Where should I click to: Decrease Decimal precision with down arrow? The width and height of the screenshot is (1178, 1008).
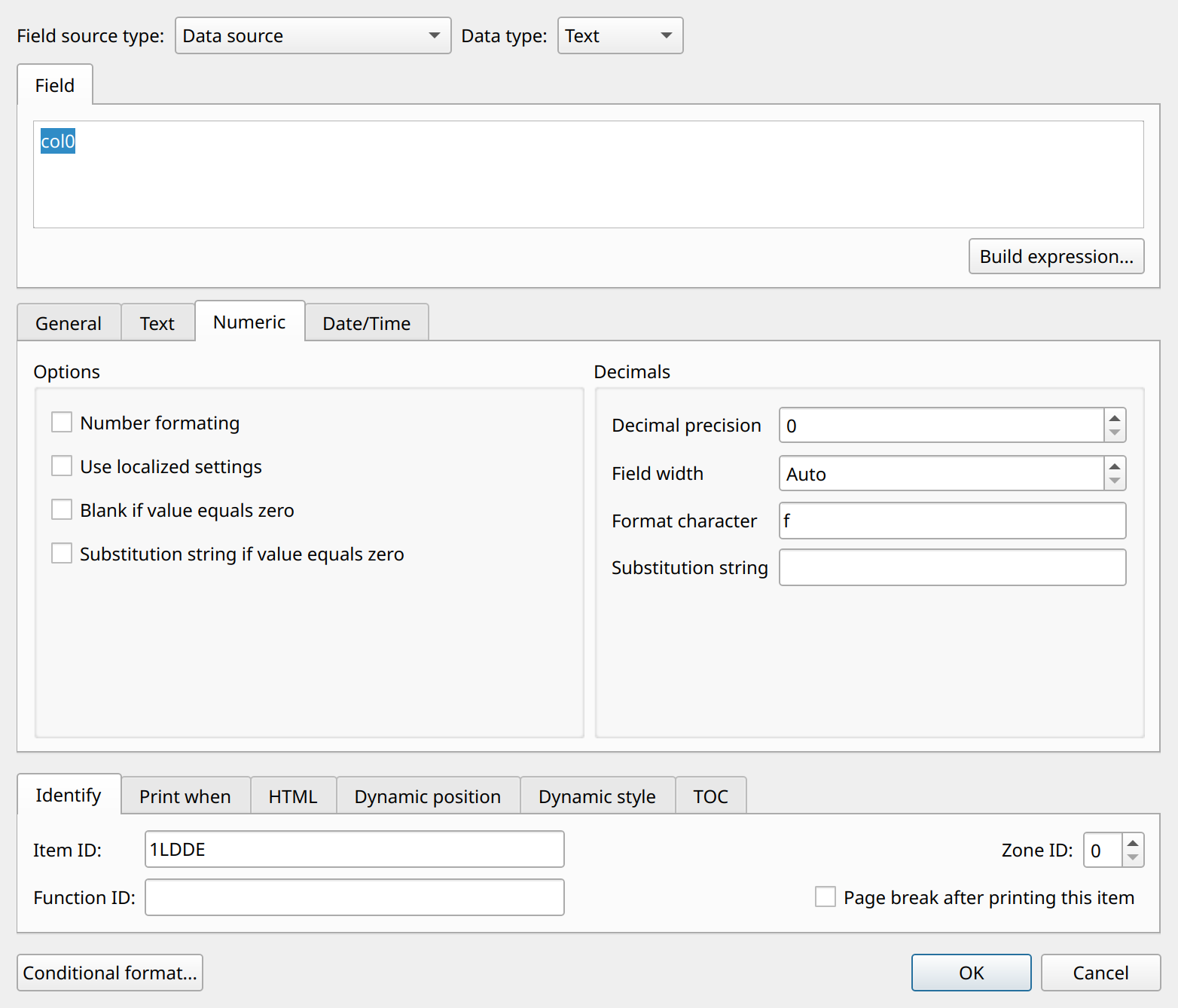tap(1115, 433)
